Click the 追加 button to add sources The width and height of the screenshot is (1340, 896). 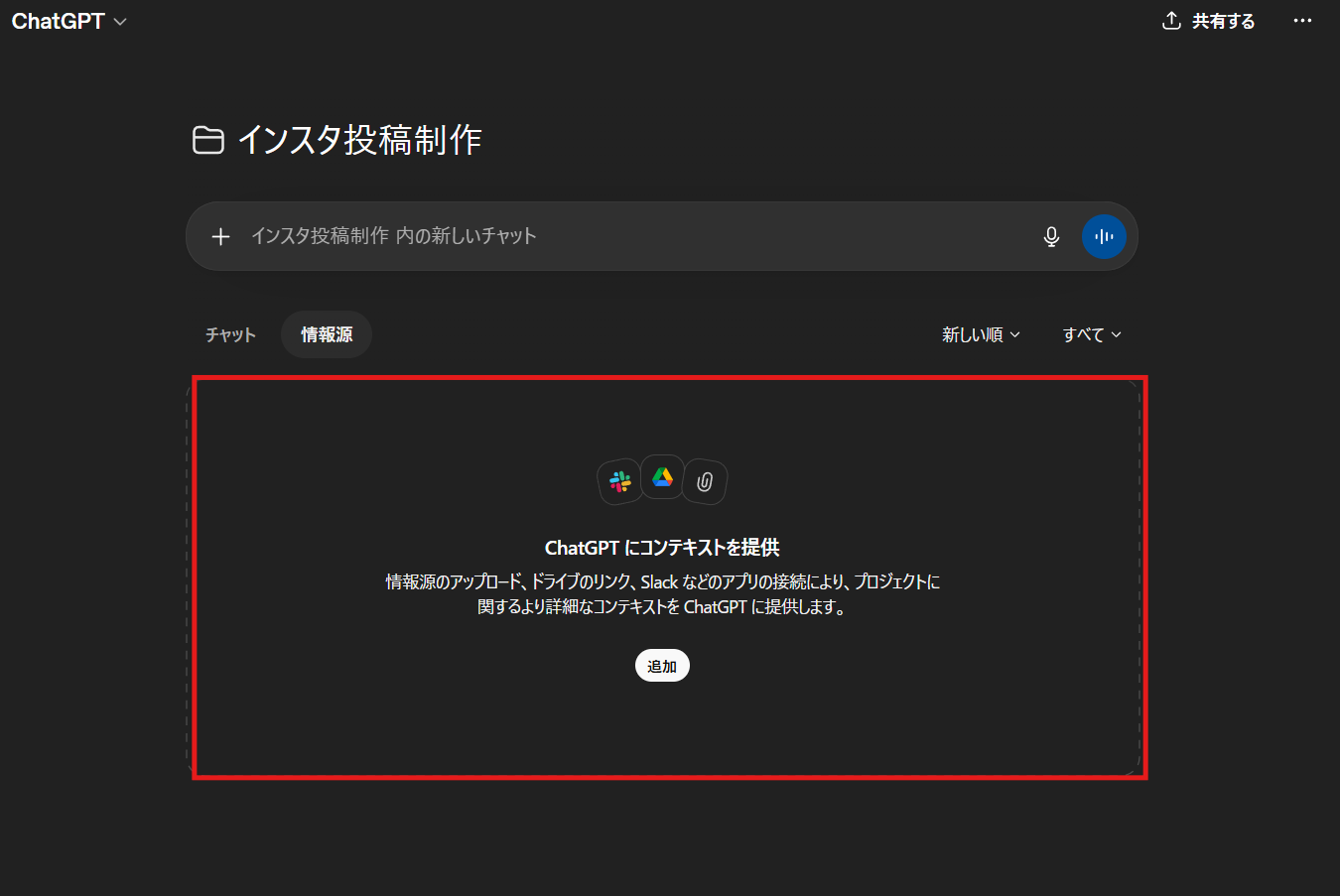(661, 665)
